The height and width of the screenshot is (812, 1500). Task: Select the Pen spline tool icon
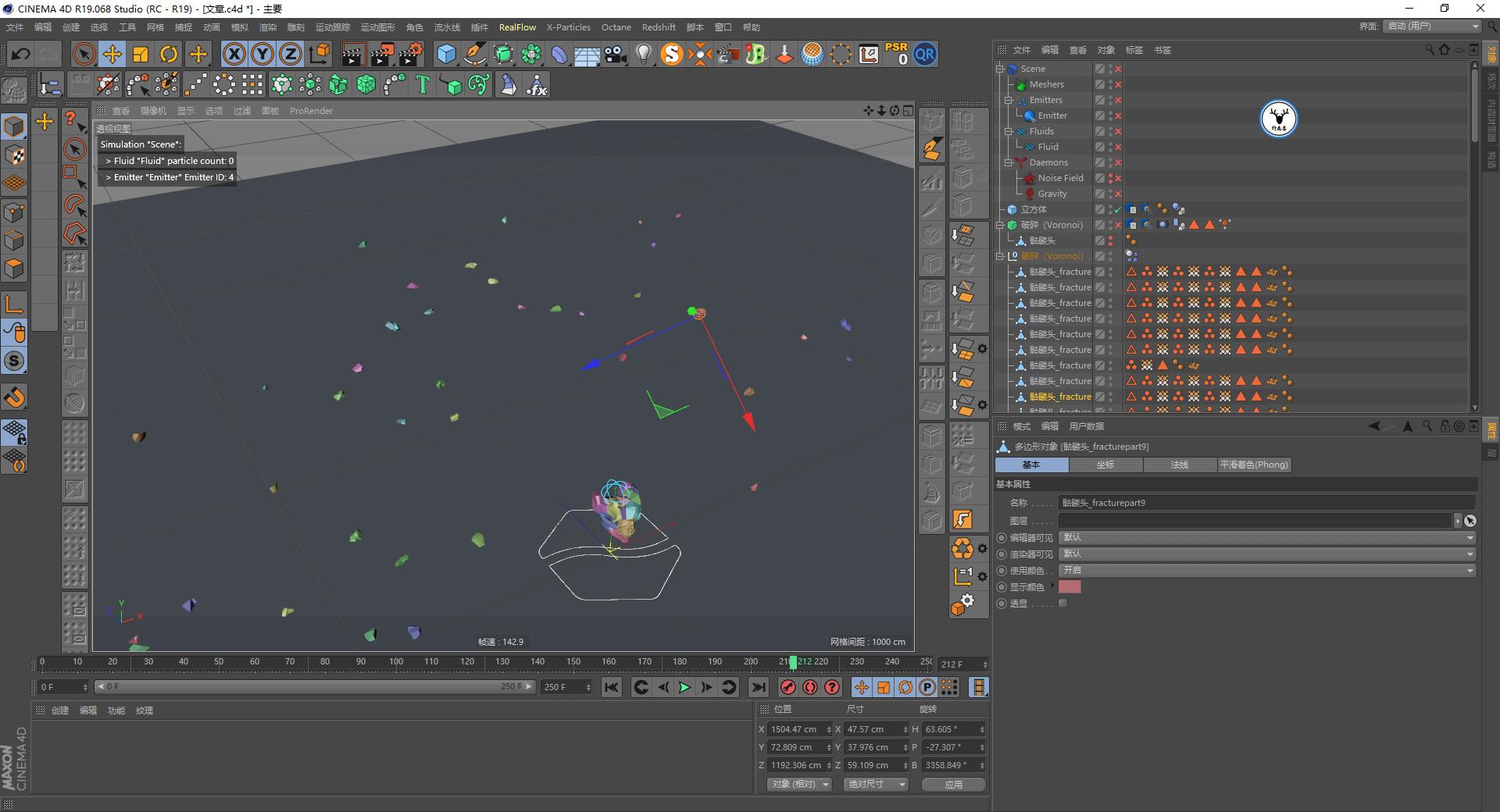[x=474, y=54]
